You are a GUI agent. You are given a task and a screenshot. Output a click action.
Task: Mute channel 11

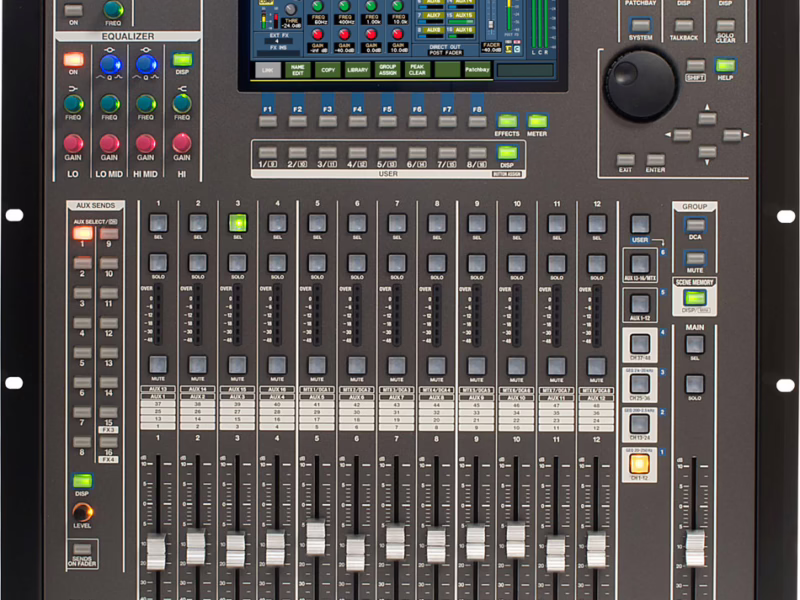pos(556,365)
